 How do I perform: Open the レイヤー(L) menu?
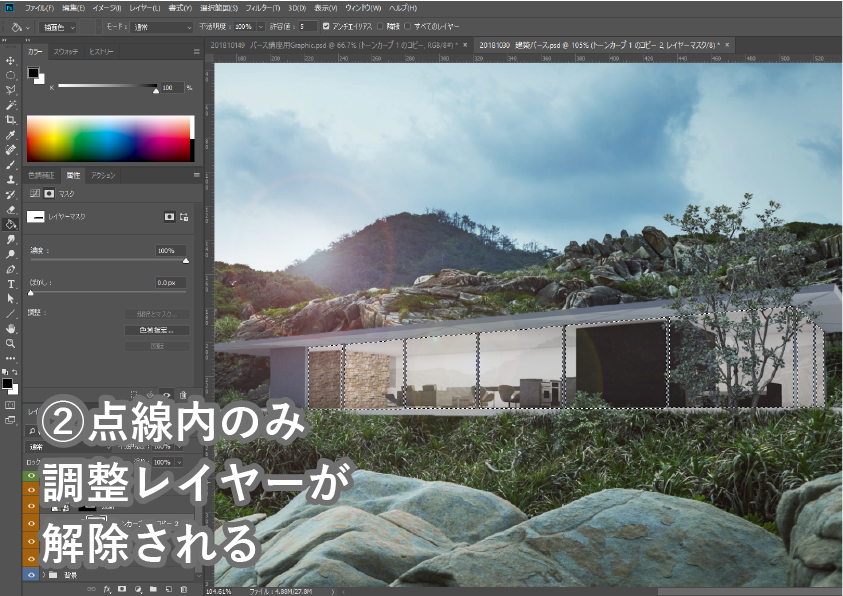pos(145,8)
